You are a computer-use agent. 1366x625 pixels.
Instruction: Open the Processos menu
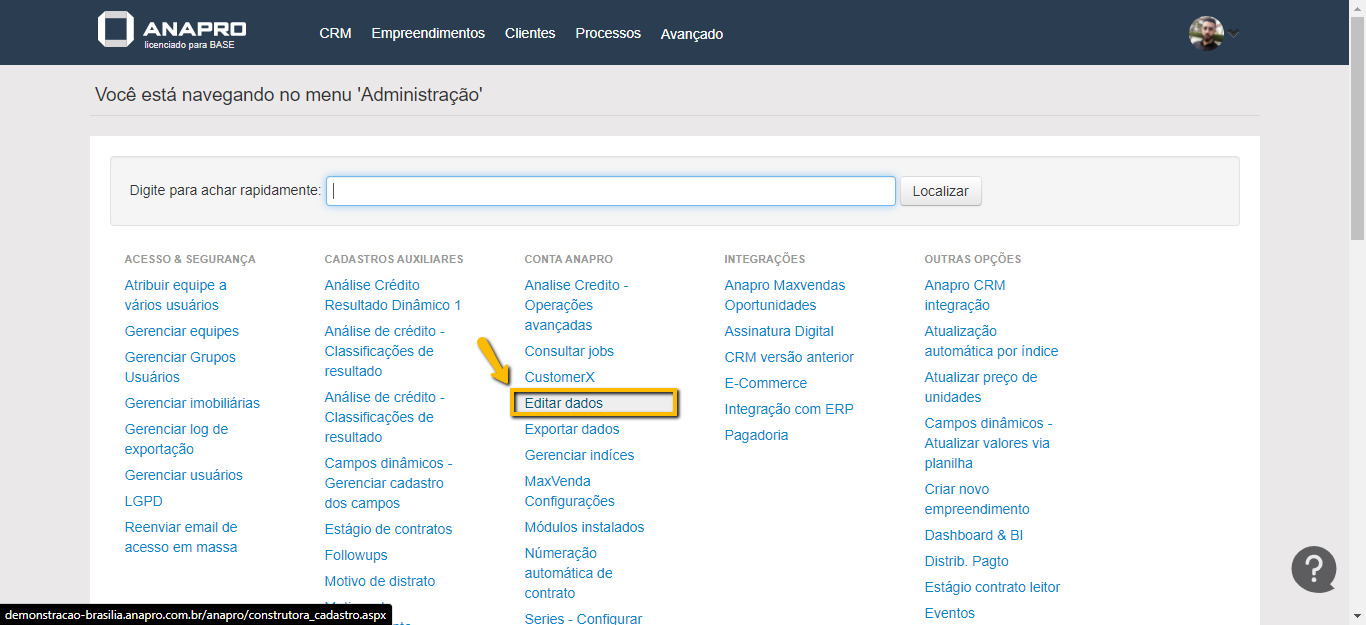pos(608,33)
